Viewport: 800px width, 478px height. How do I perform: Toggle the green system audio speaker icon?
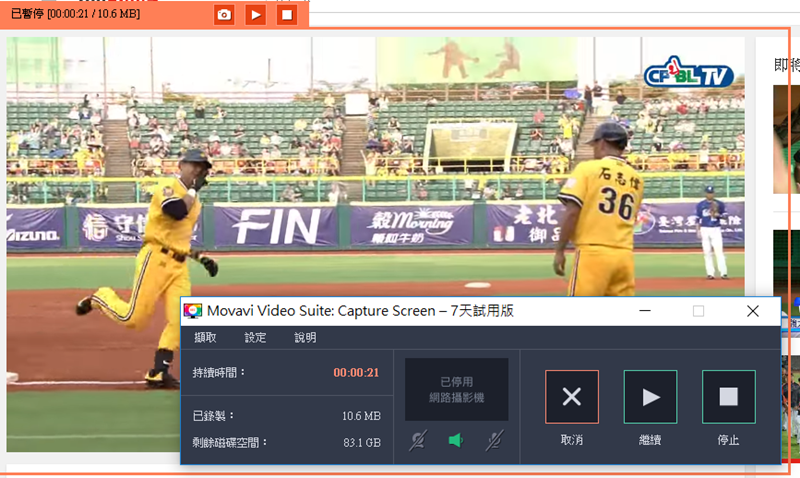[x=456, y=440]
